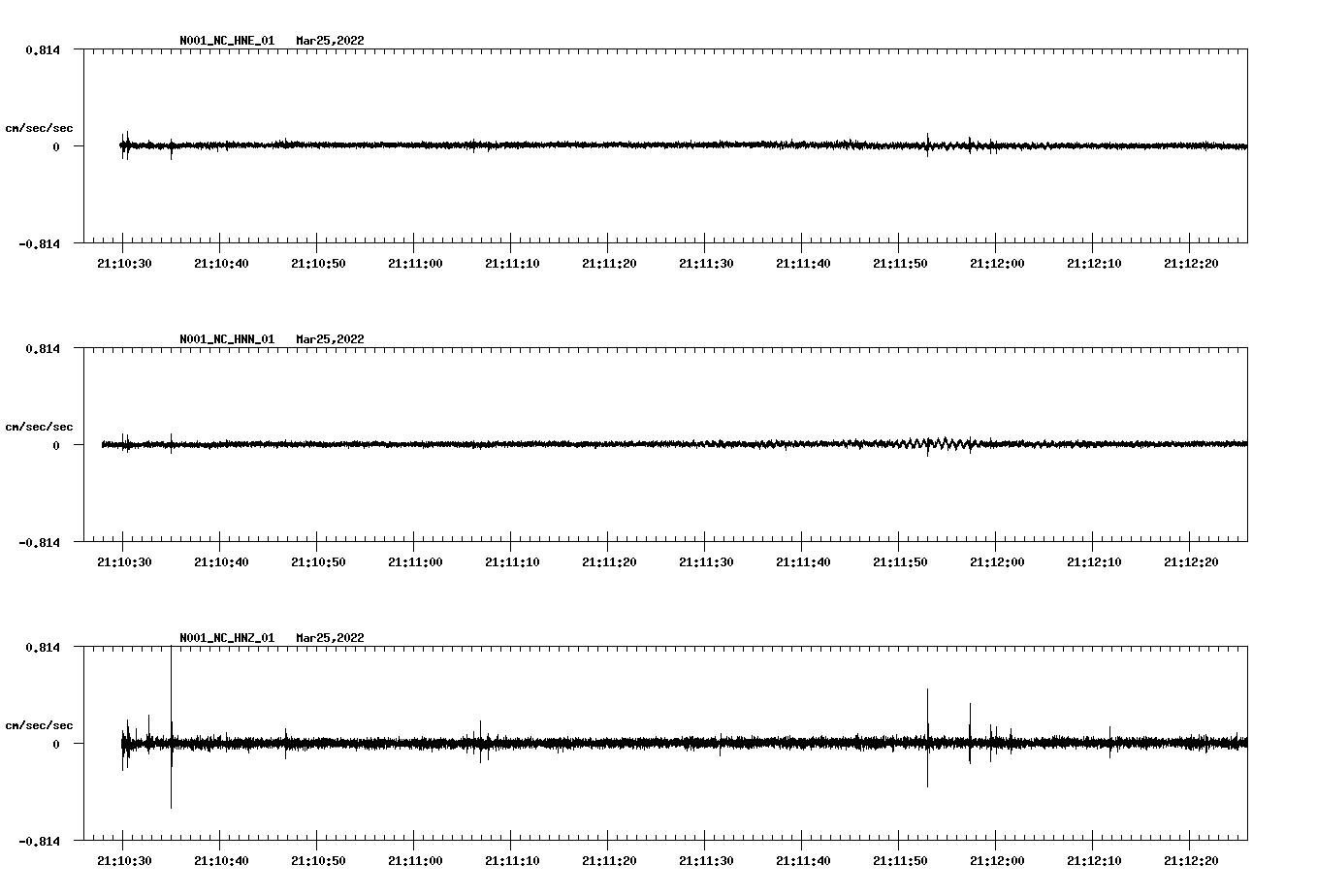Click the Mar25,2022 date on the HNN plot
Image resolution: width=1317 pixels, height=896 pixels.
pos(331,339)
